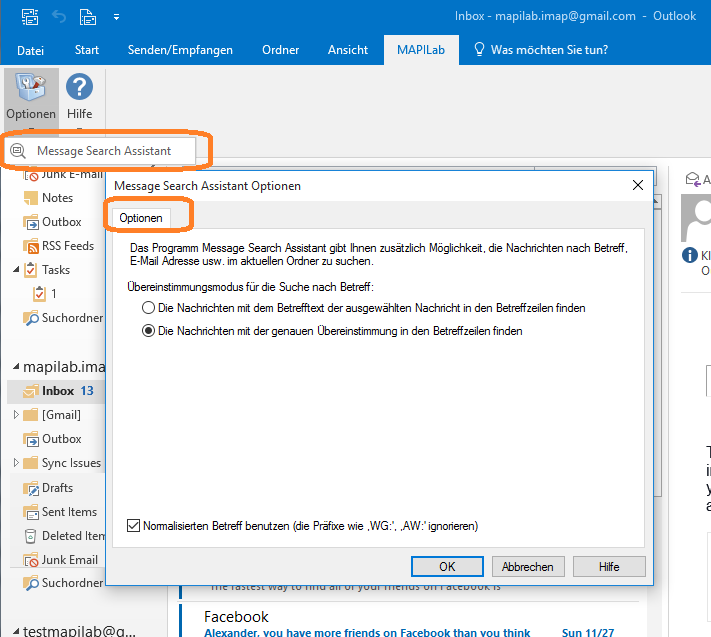
Task: Expand the Sync Issues folder
Action: click(16, 462)
